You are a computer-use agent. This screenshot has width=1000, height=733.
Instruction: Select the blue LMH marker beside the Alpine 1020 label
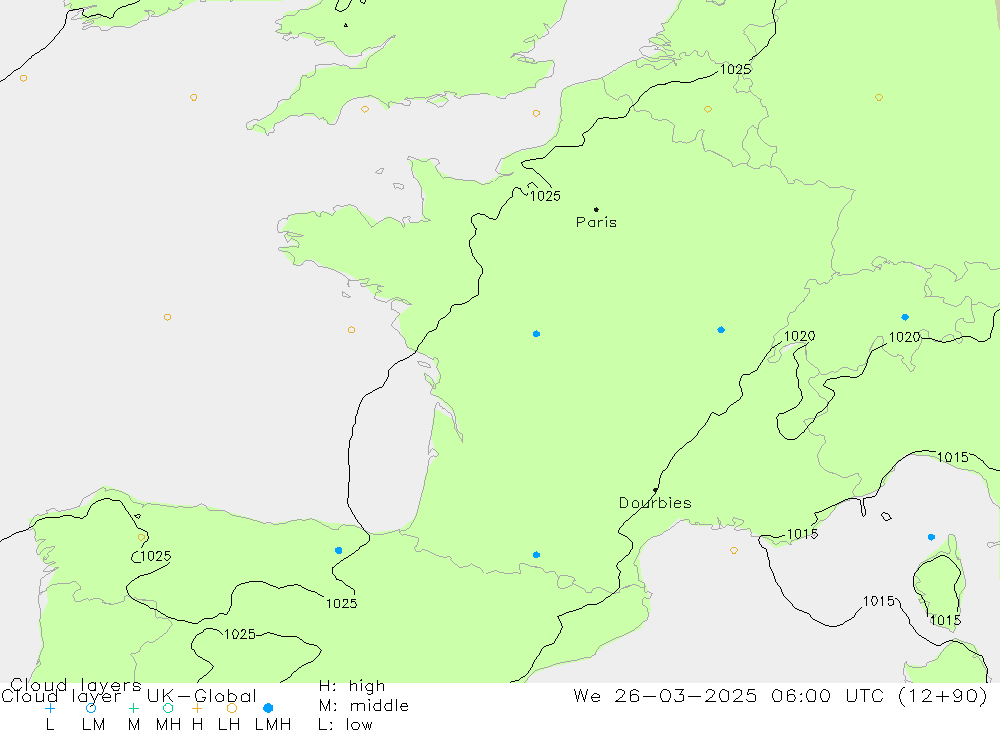tap(905, 317)
